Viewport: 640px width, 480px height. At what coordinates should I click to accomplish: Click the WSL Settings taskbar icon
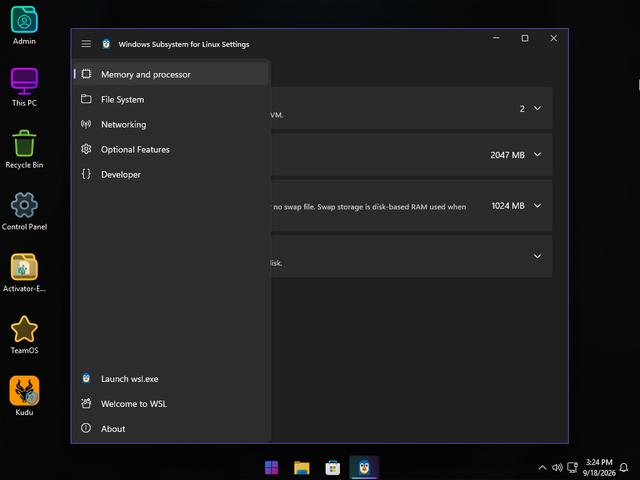[x=364, y=467]
